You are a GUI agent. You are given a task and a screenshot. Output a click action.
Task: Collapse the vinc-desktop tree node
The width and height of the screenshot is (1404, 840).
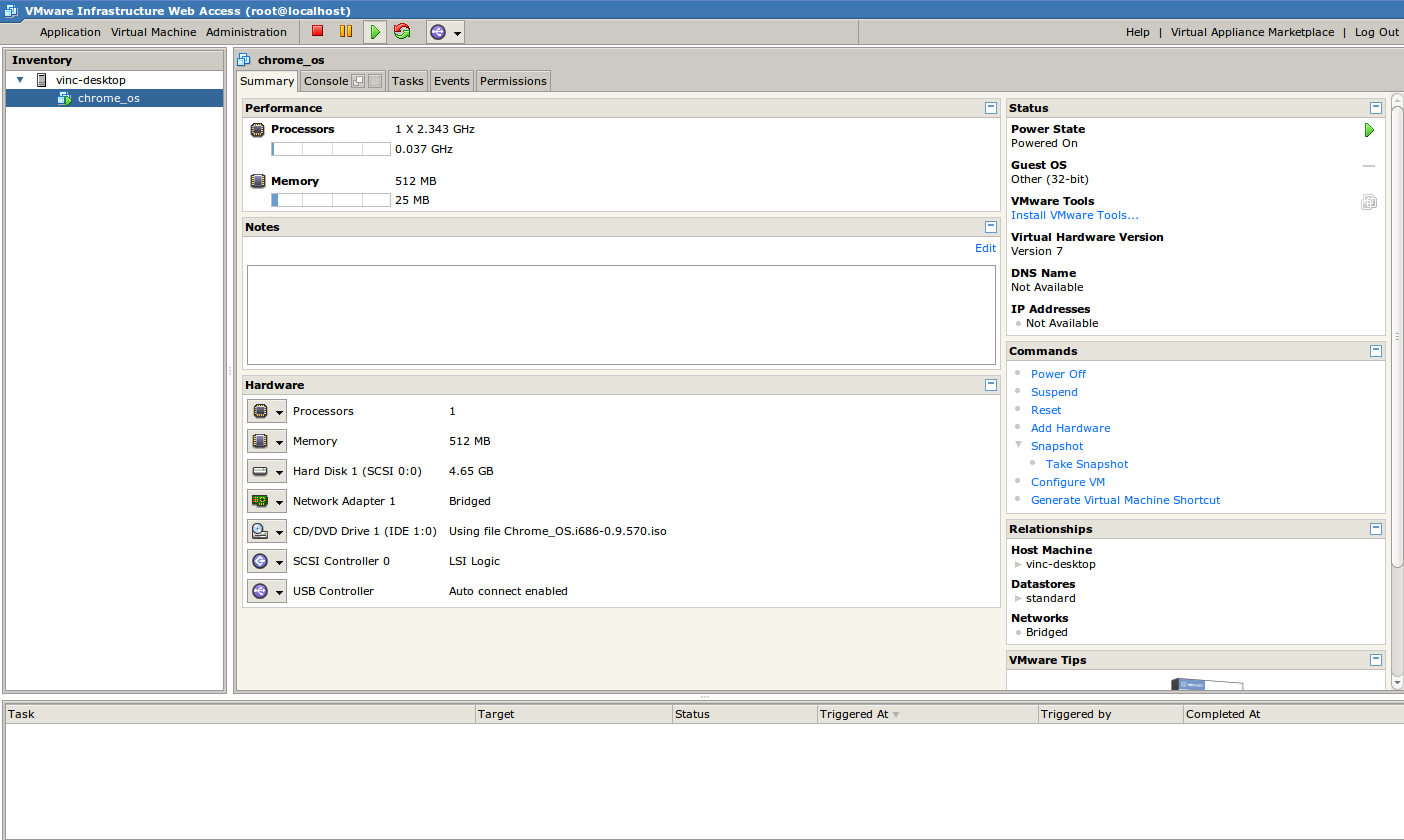pyautogui.click(x=20, y=79)
